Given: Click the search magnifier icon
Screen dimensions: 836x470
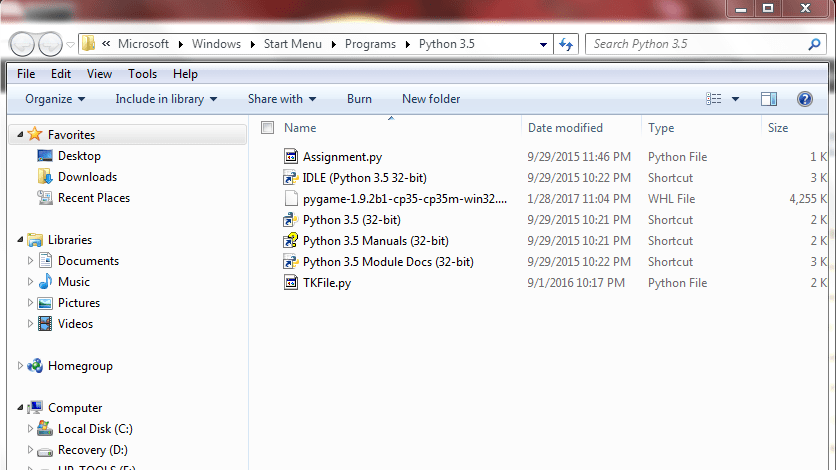Looking at the screenshot, I should tap(814, 44).
